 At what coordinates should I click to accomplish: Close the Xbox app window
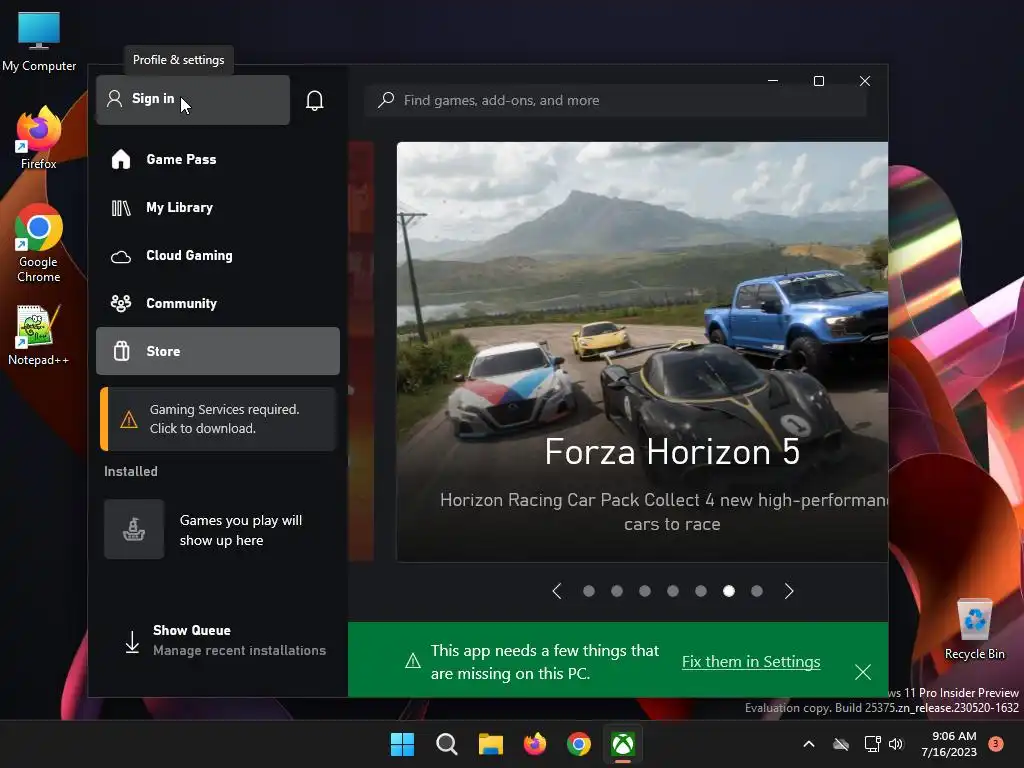[865, 81]
